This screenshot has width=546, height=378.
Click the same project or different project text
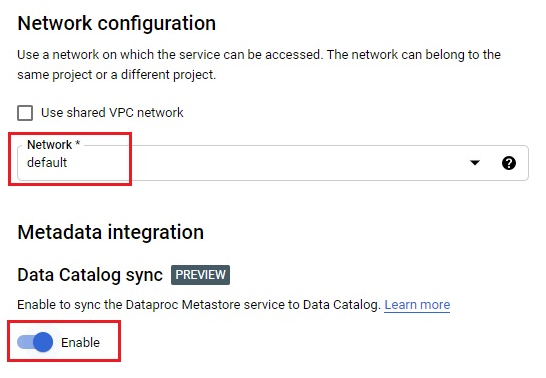click(x=117, y=75)
